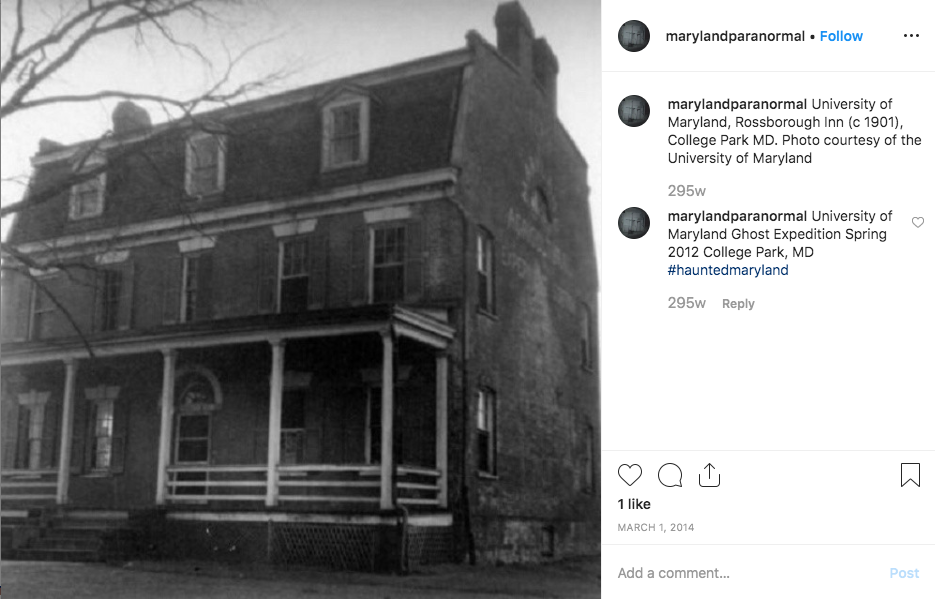Click the Add a comment text field
The image size is (935, 599).
[x=745, y=573]
